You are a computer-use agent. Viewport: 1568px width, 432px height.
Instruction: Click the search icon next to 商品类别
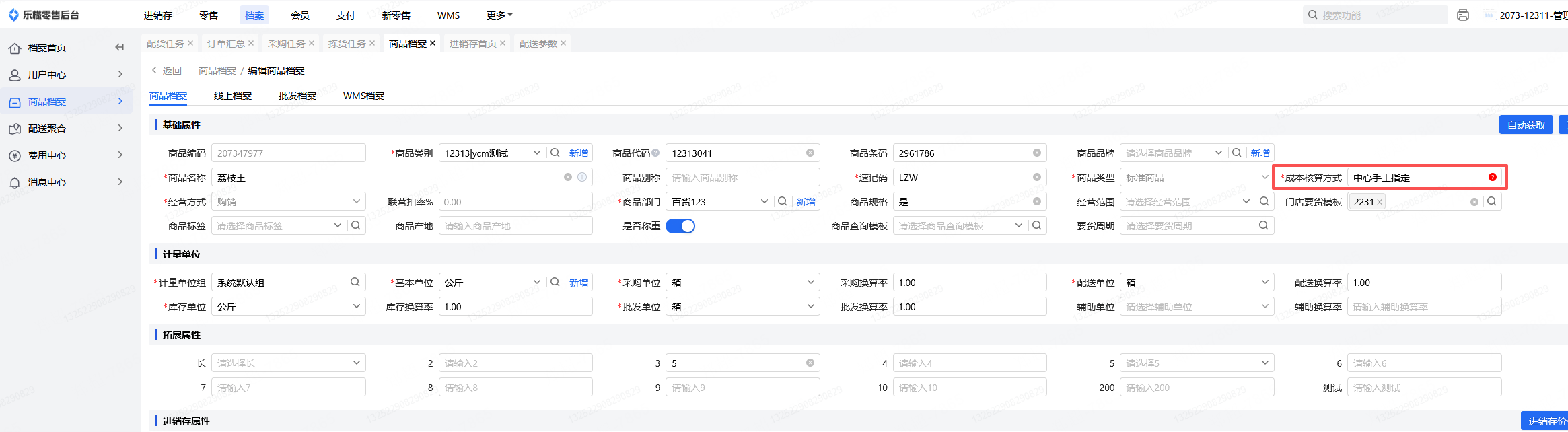coord(555,153)
